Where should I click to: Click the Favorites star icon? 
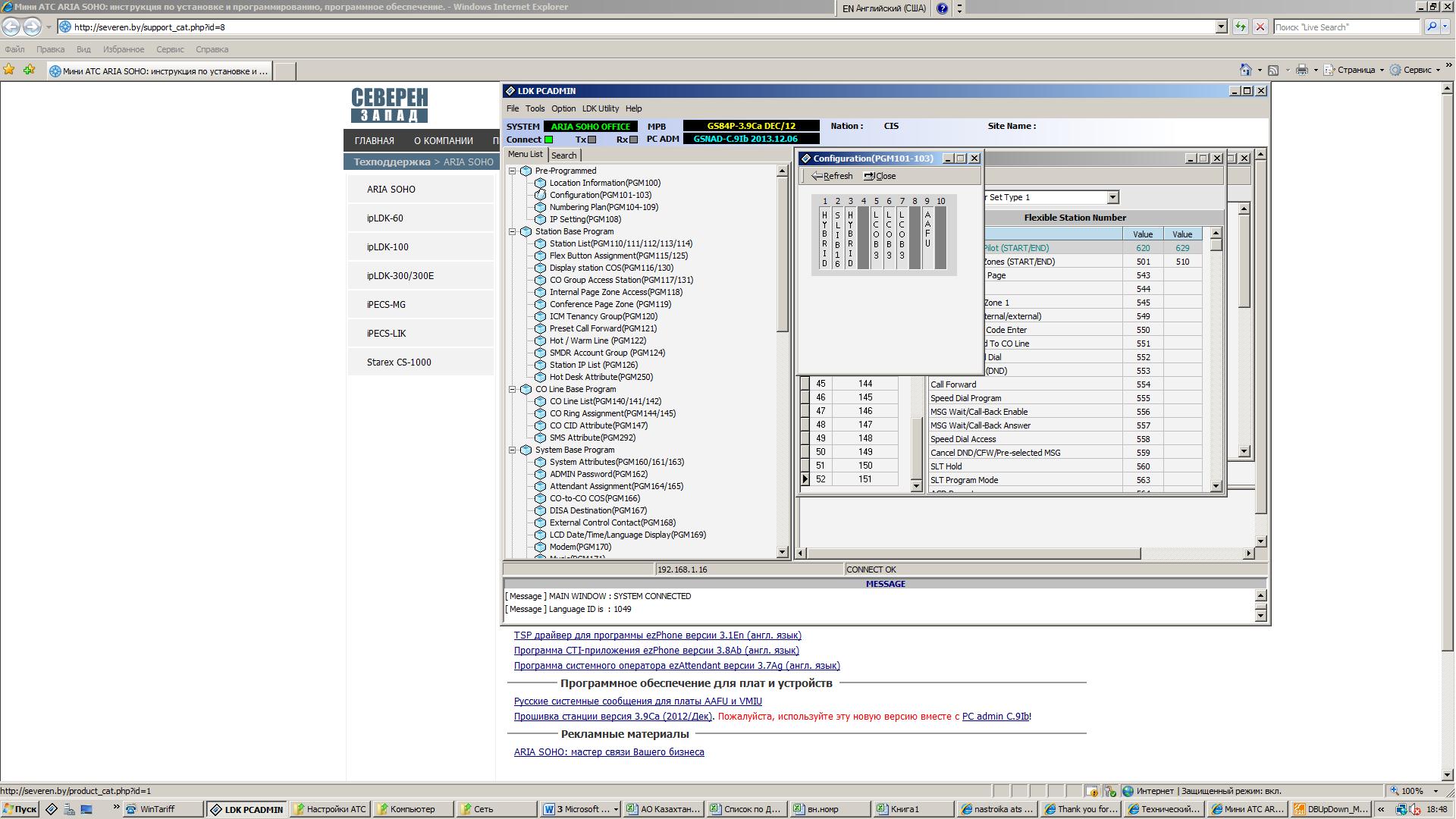click(9, 70)
